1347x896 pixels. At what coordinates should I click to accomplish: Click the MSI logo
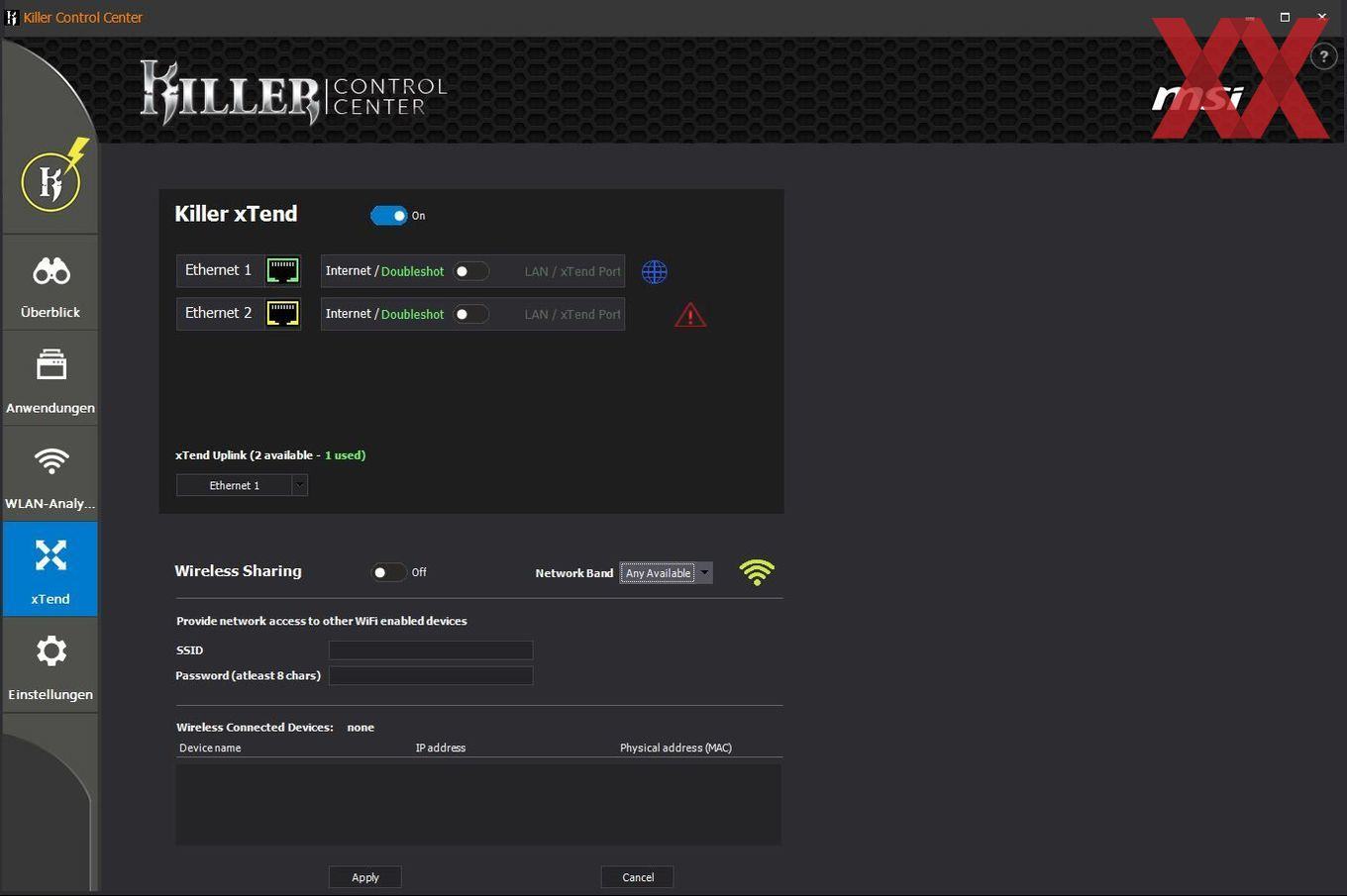tap(1198, 97)
